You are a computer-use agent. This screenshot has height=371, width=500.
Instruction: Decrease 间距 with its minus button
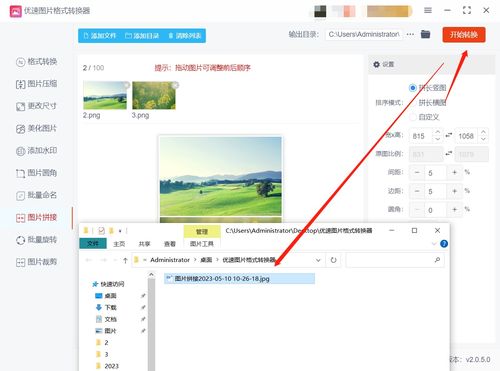417,173
